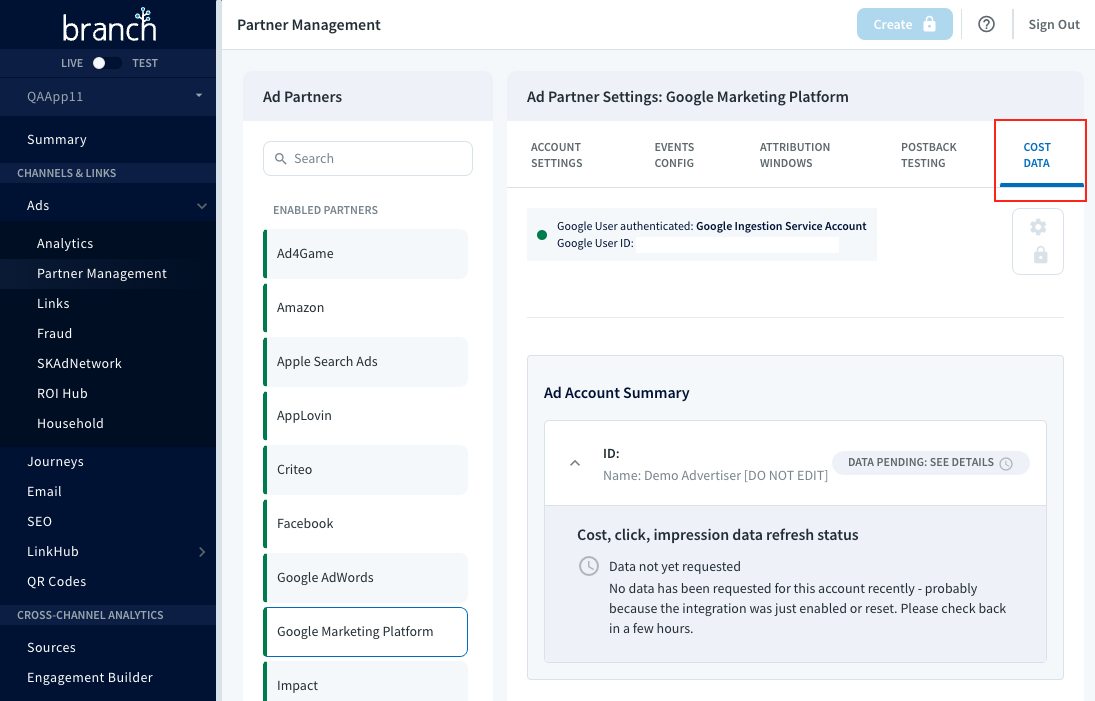Expand the LinkHub submenu arrow
1095x701 pixels.
pyautogui.click(x=202, y=552)
